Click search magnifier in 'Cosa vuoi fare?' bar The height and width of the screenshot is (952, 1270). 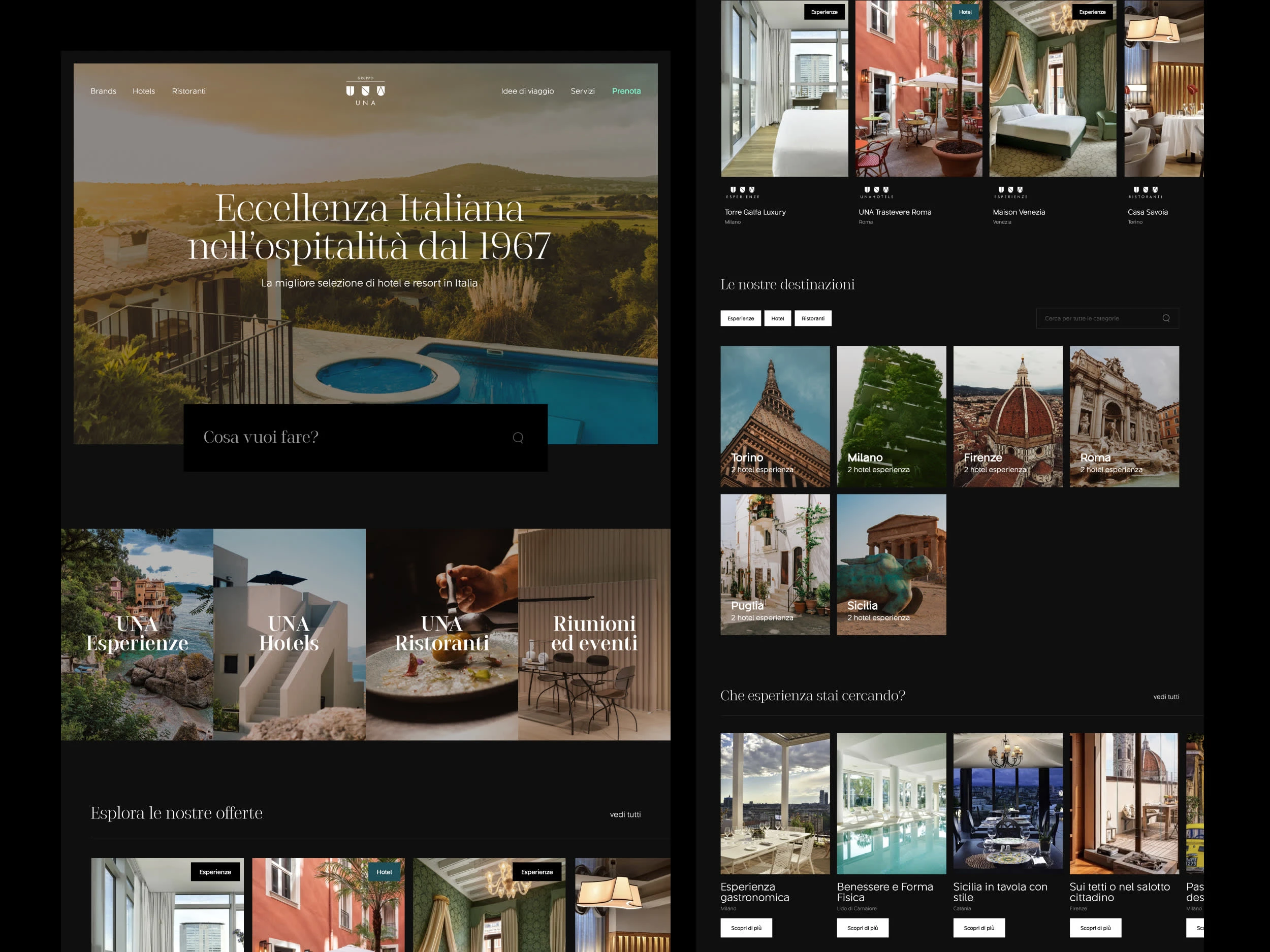click(518, 438)
